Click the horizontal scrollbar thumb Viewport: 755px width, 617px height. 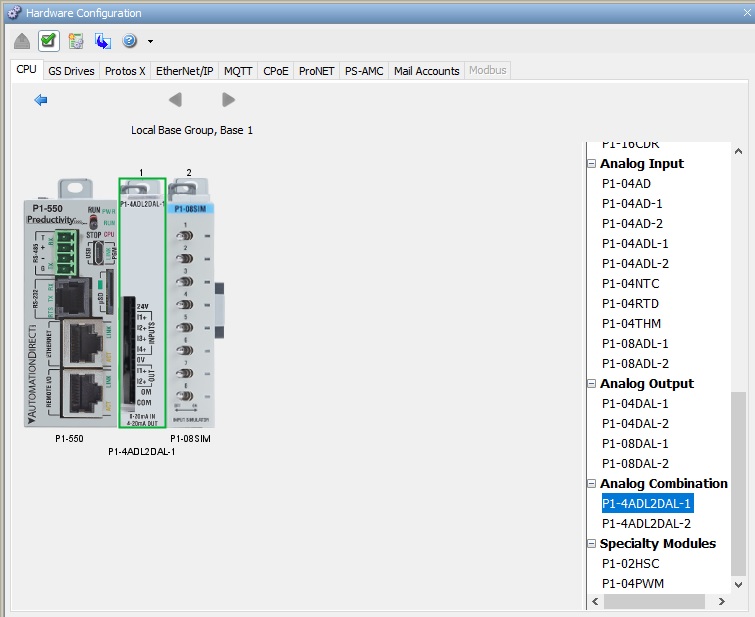[x=654, y=601]
